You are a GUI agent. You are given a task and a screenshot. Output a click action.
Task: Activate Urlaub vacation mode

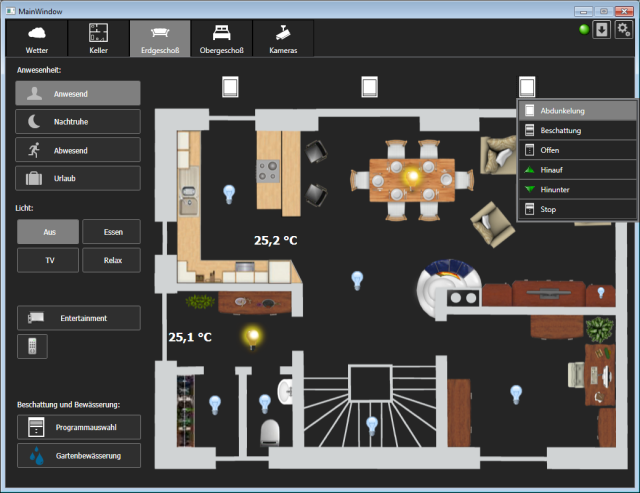click(78, 178)
